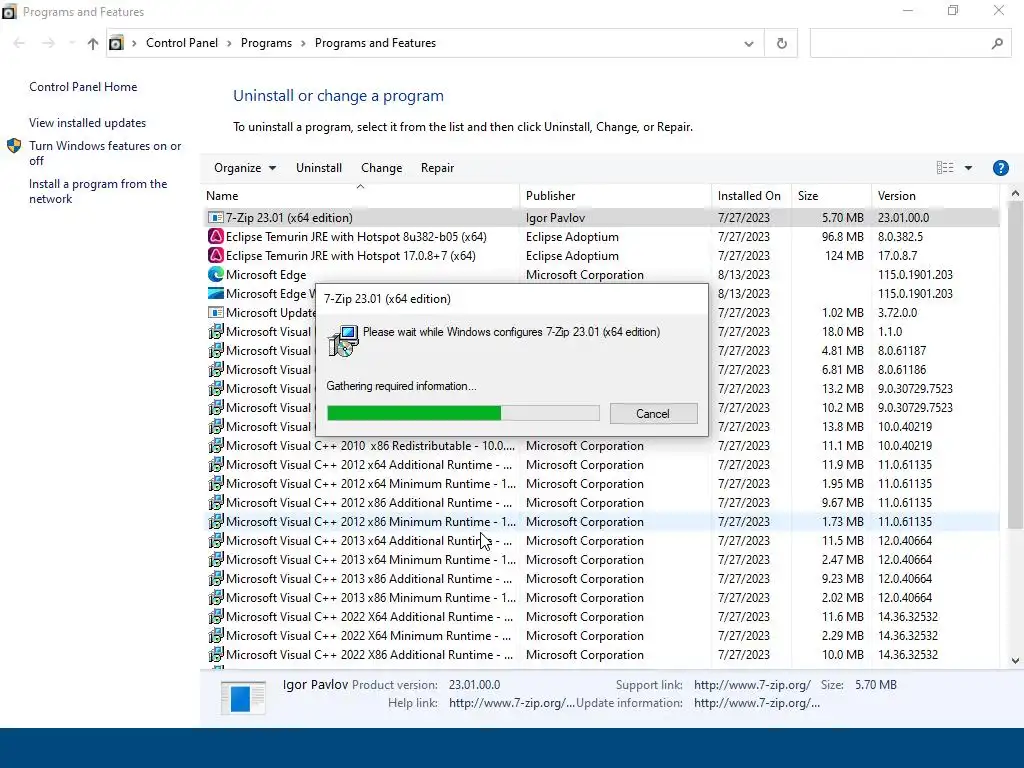Image resolution: width=1024 pixels, height=768 pixels.
Task: Open View installed updates link
Action: [x=88, y=123]
